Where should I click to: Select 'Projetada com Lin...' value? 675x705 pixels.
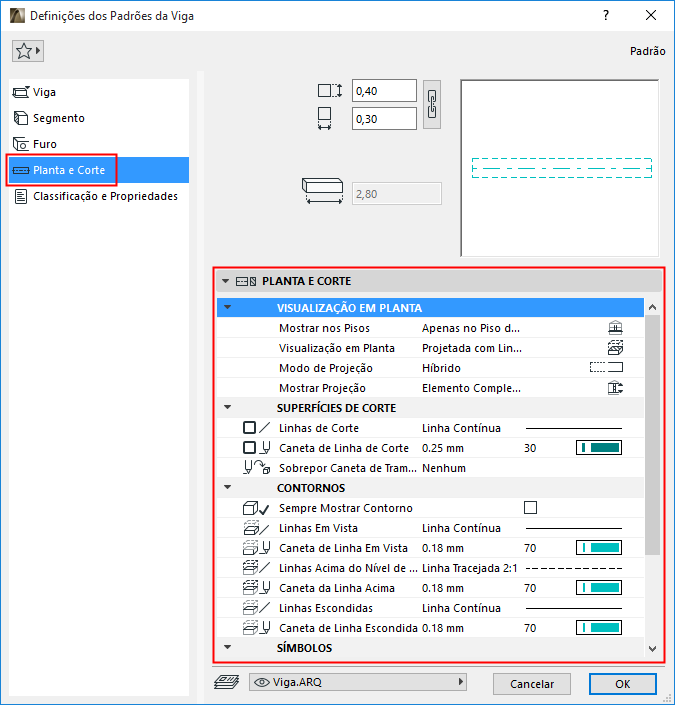pyautogui.click(x=472, y=348)
